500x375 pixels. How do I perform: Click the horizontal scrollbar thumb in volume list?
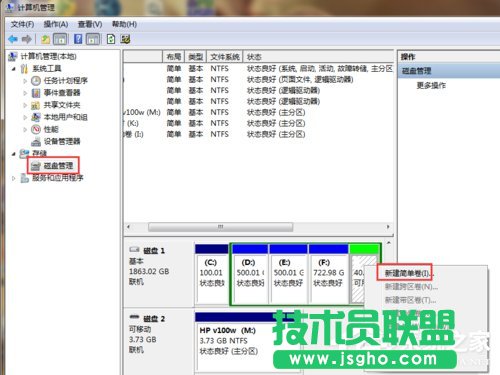coord(221,227)
